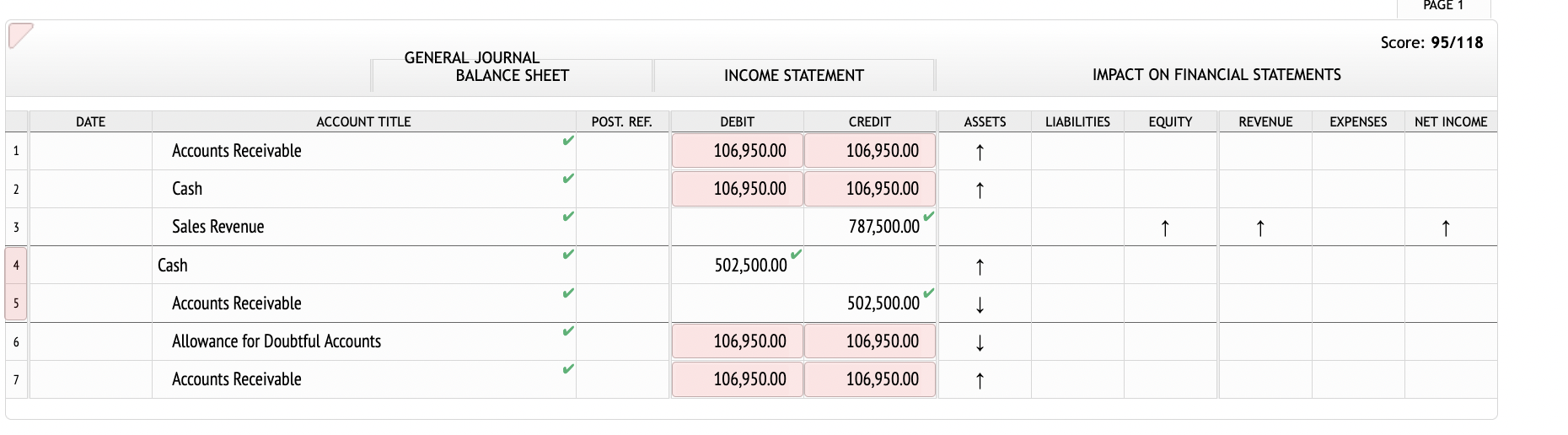1568x435 pixels.
Task: Click the up arrow in Assets row 7
Action: pyautogui.click(x=980, y=380)
